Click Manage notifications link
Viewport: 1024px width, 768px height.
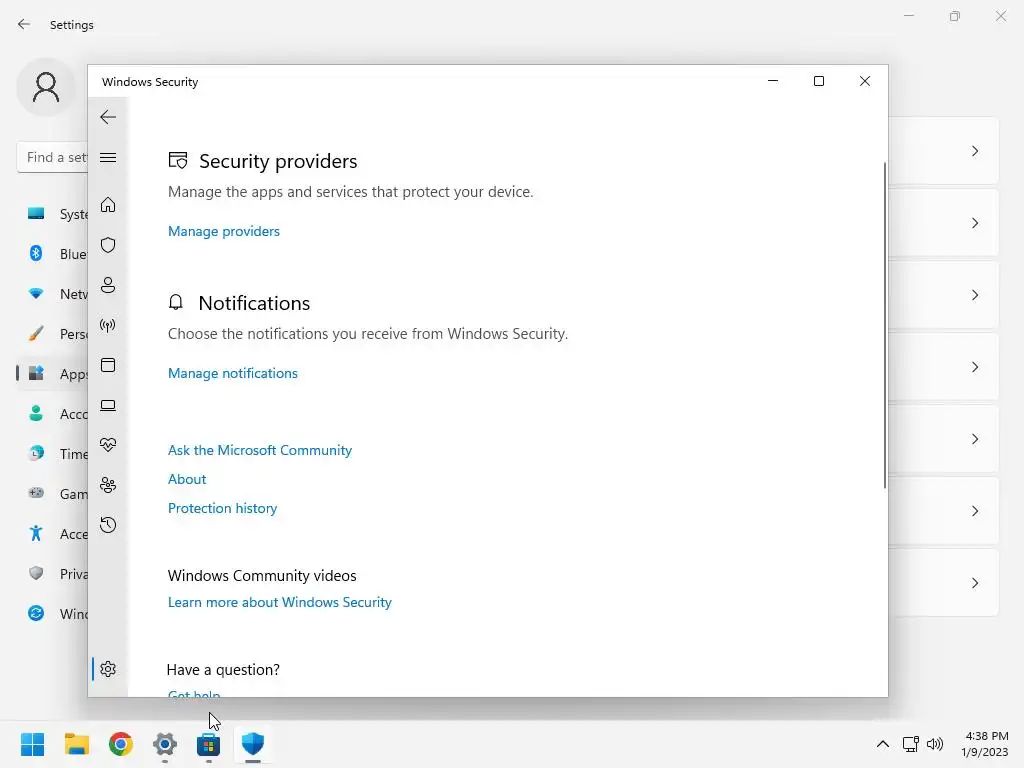coord(232,373)
